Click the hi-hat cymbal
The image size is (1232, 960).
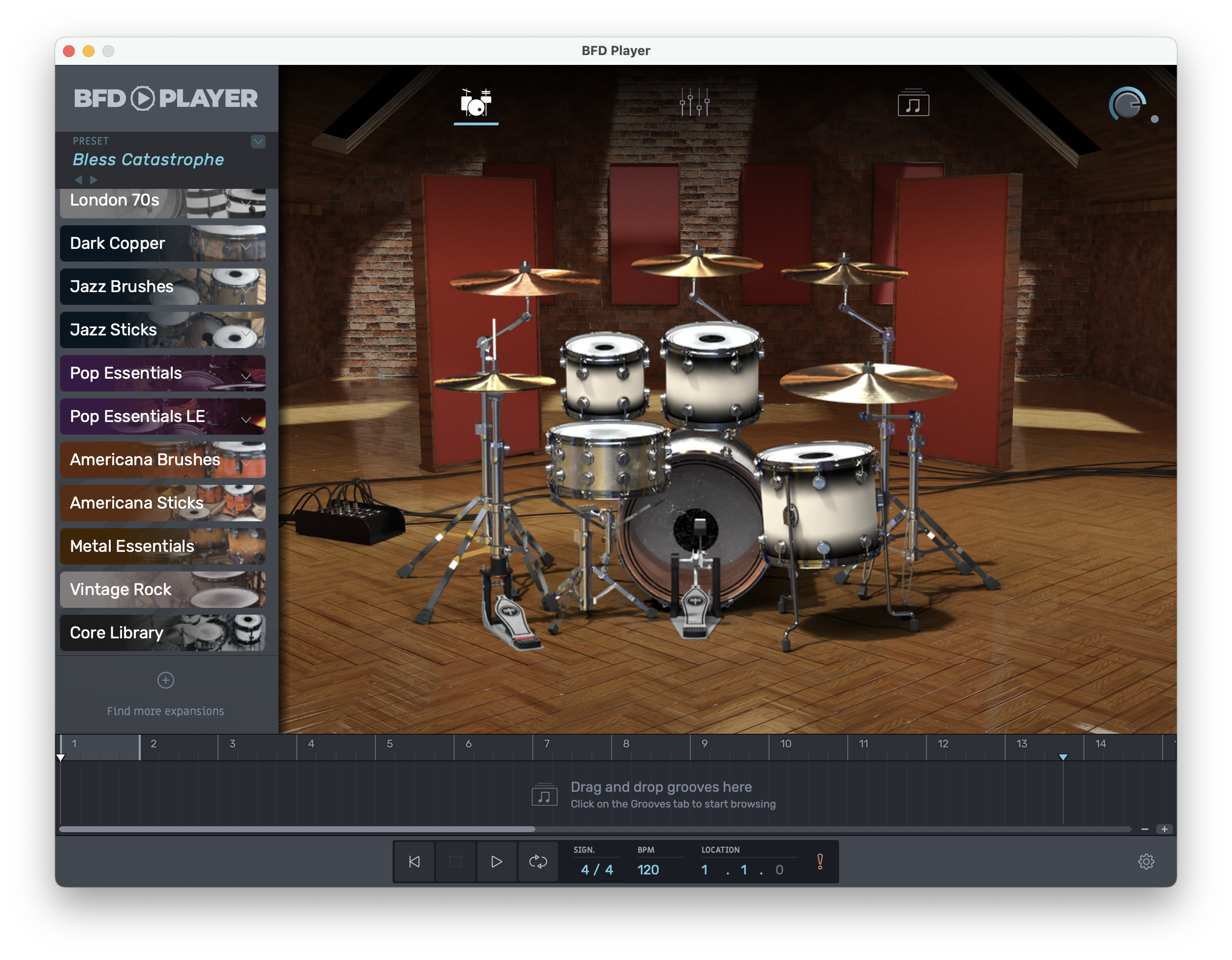tap(494, 382)
